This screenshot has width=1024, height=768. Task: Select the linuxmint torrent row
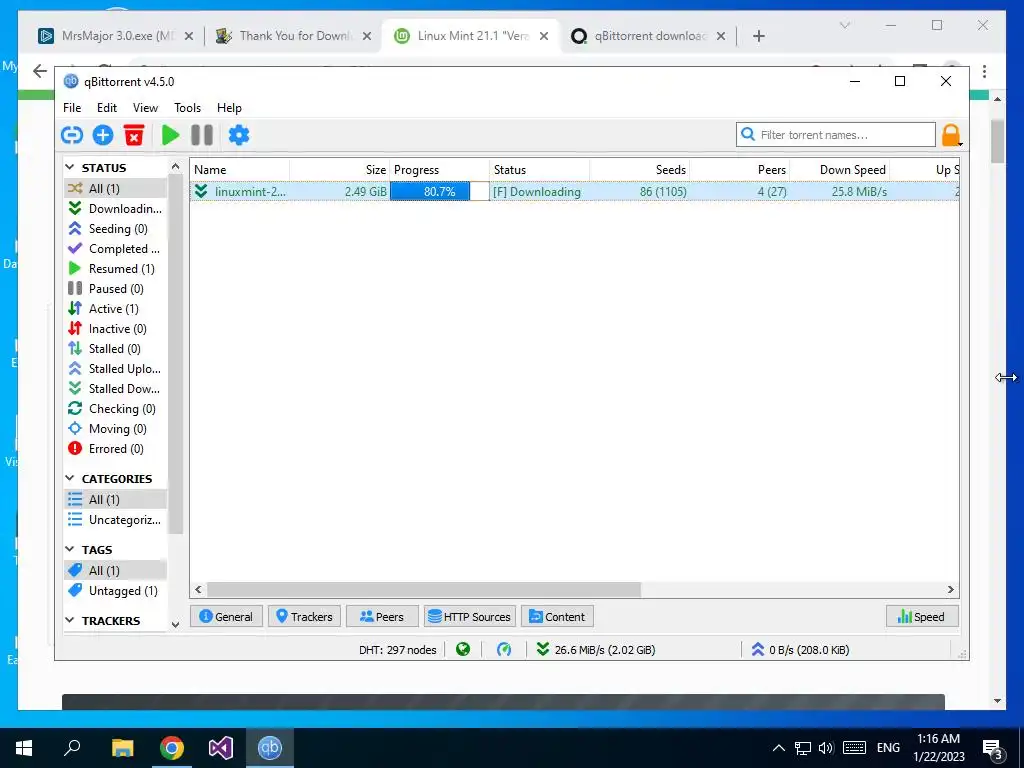pos(575,191)
